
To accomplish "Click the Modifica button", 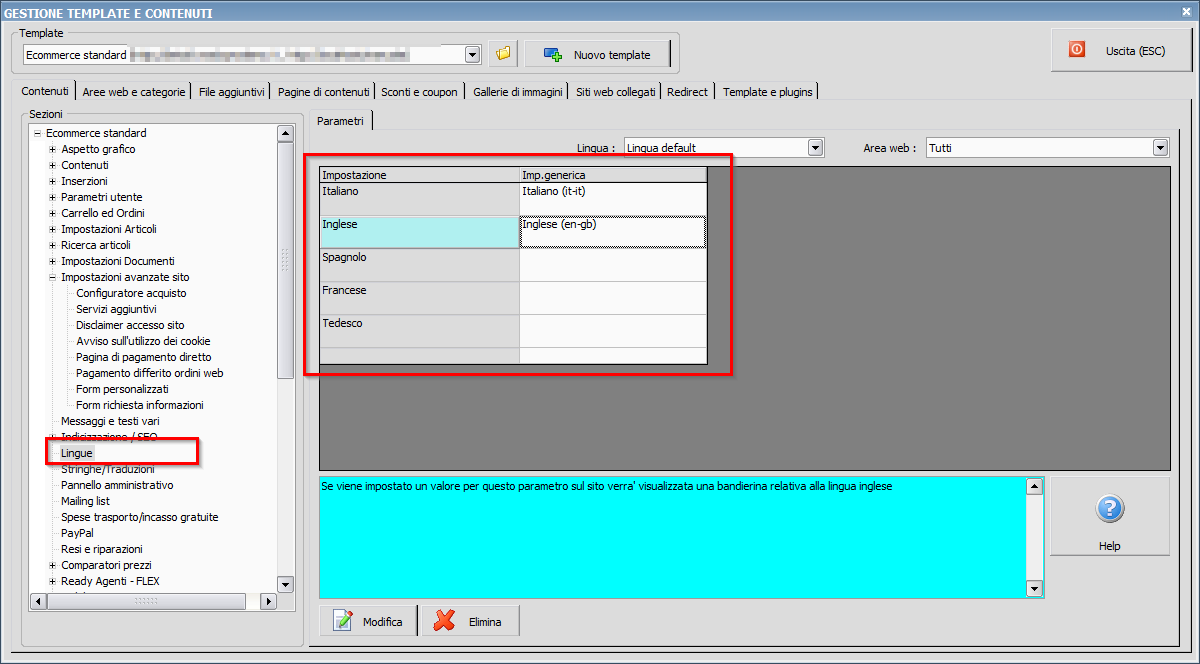I will (x=369, y=621).
